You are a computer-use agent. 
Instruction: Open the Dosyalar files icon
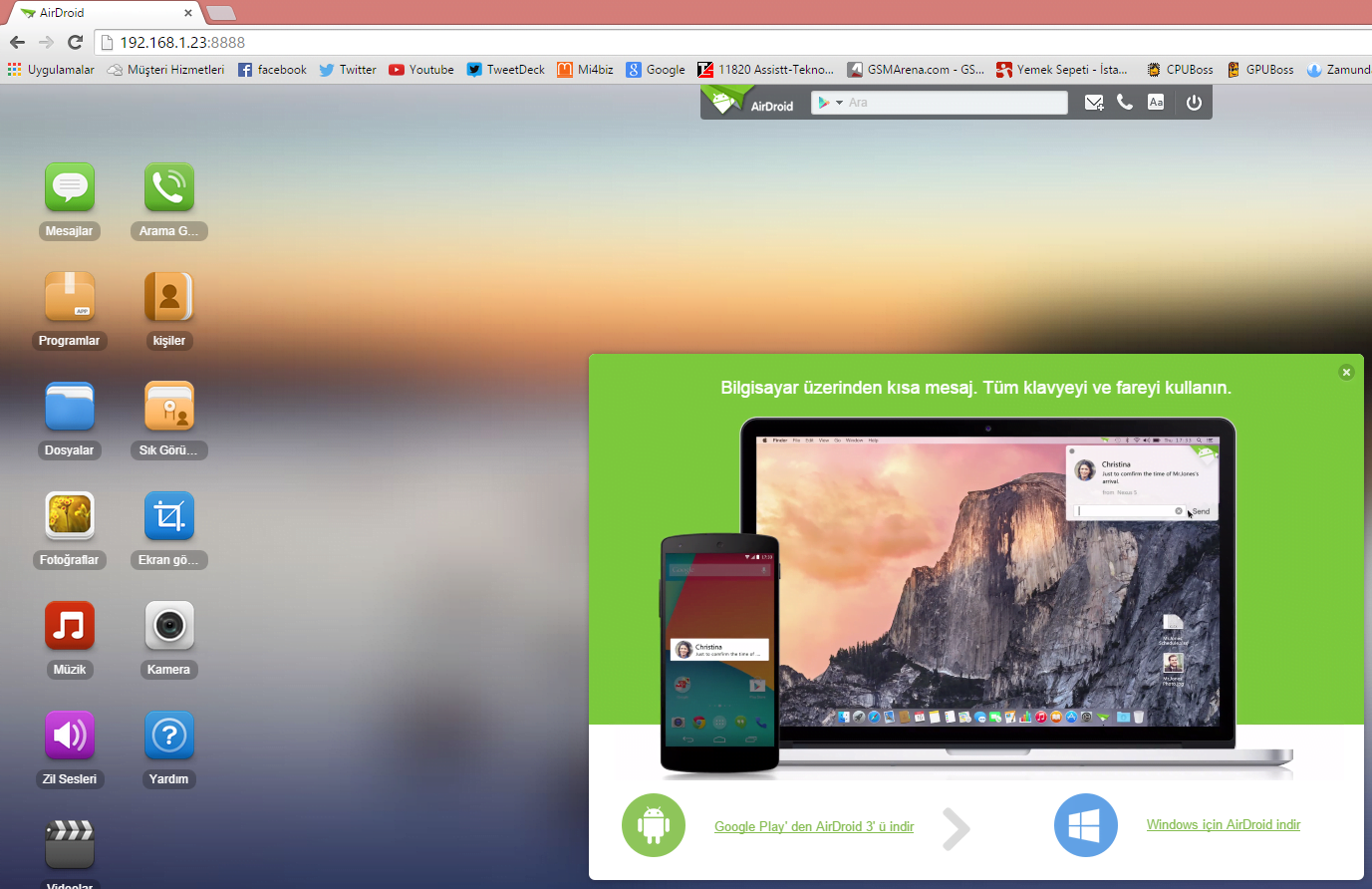(x=70, y=407)
